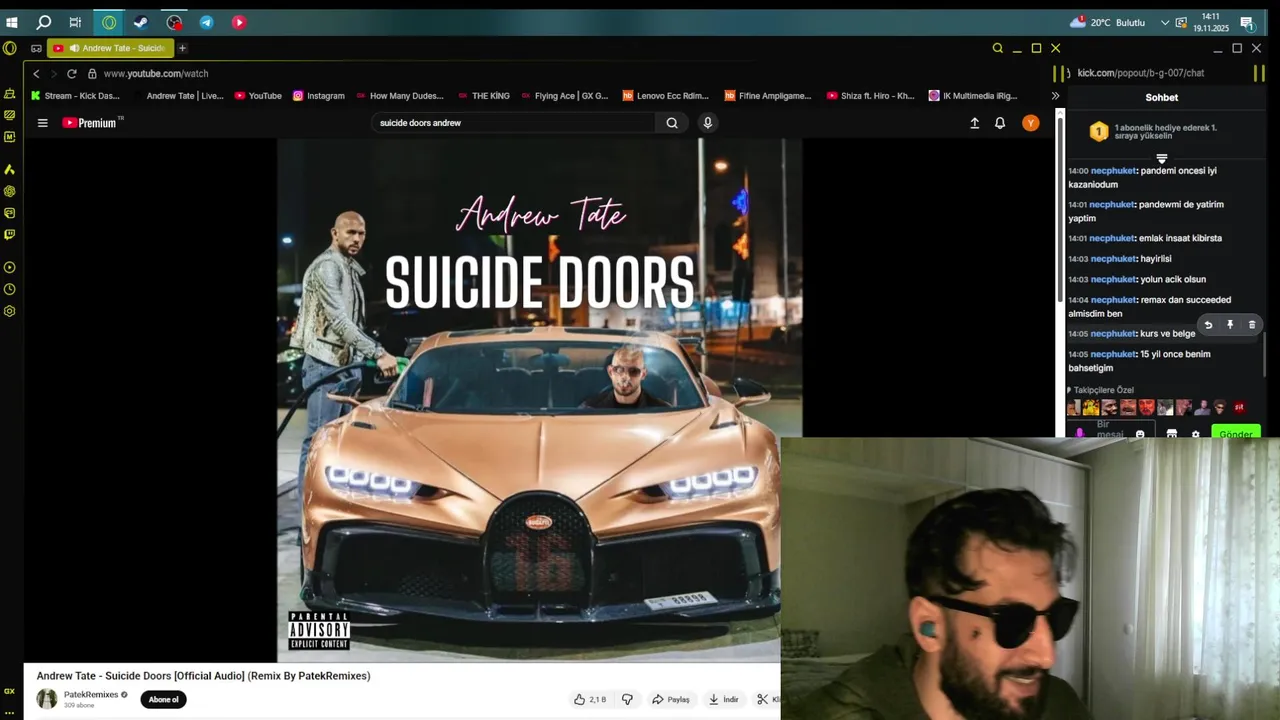Click the Suicide Doors video player
Image resolution: width=1280 pixels, height=720 pixels.
(x=540, y=400)
